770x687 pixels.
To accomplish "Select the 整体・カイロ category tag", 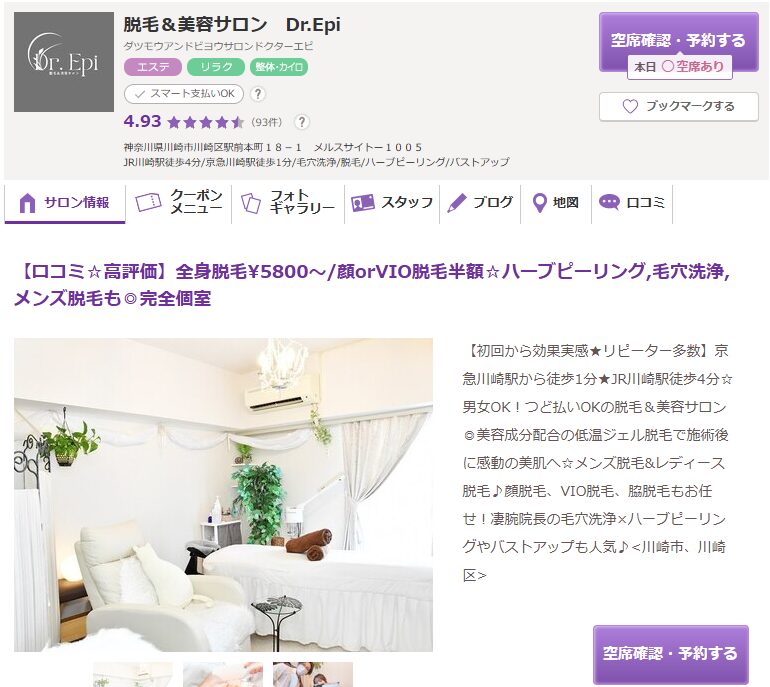I will [279, 67].
